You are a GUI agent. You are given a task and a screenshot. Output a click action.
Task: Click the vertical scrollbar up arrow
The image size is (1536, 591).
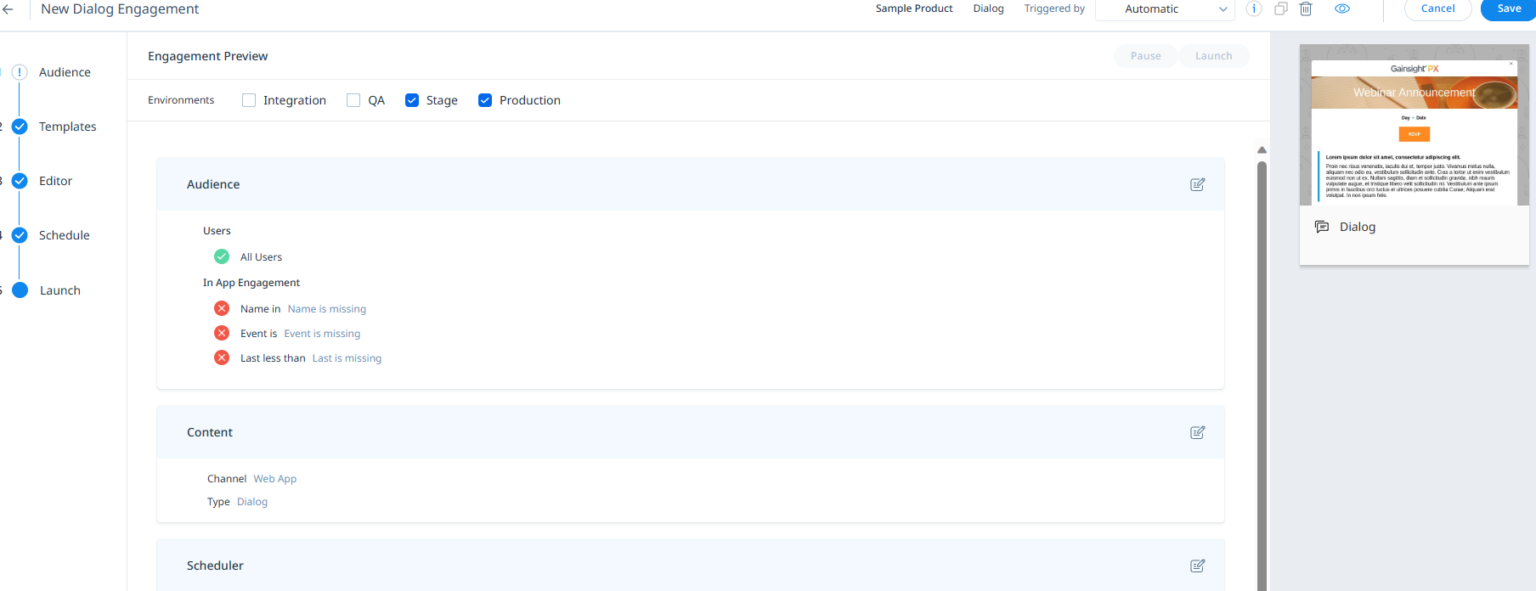pos(1262,148)
